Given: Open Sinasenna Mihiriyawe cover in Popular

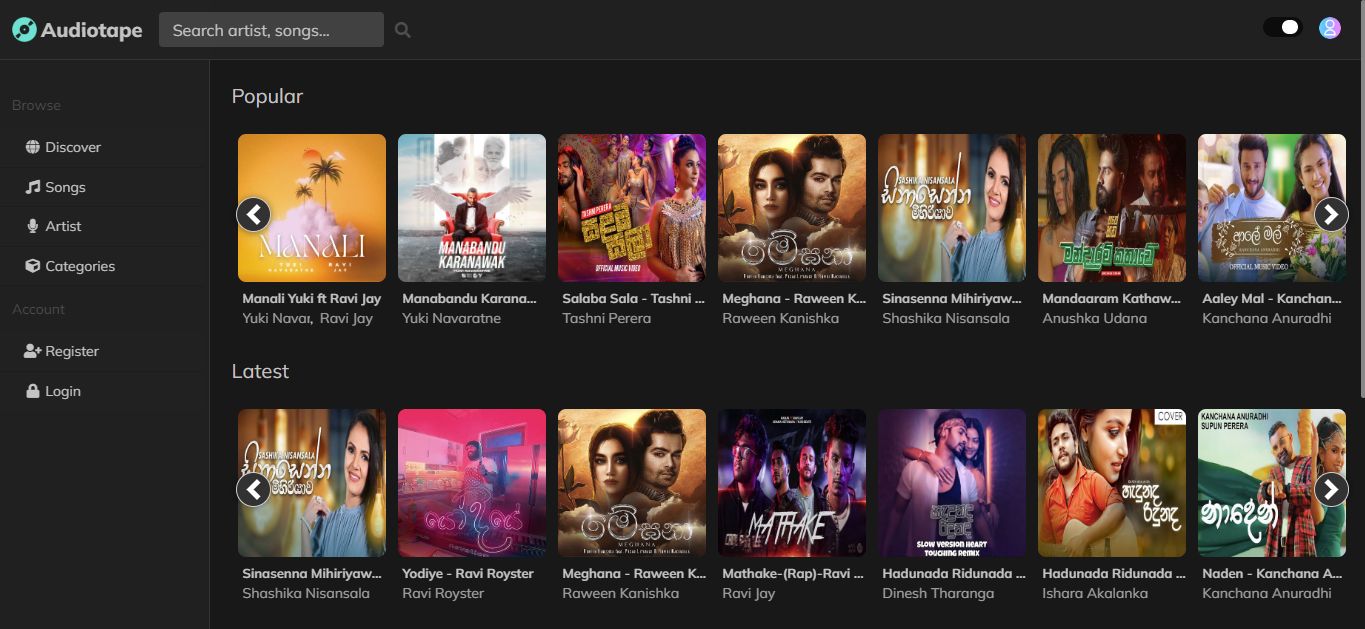Looking at the screenshot, I should pos(952,208).
